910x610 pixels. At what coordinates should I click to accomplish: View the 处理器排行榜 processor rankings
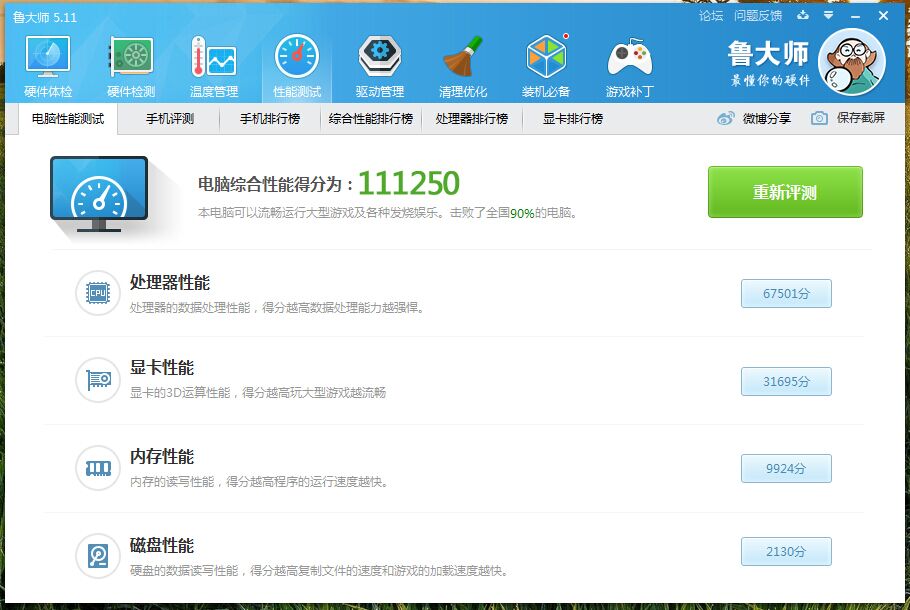coord(473,117)
